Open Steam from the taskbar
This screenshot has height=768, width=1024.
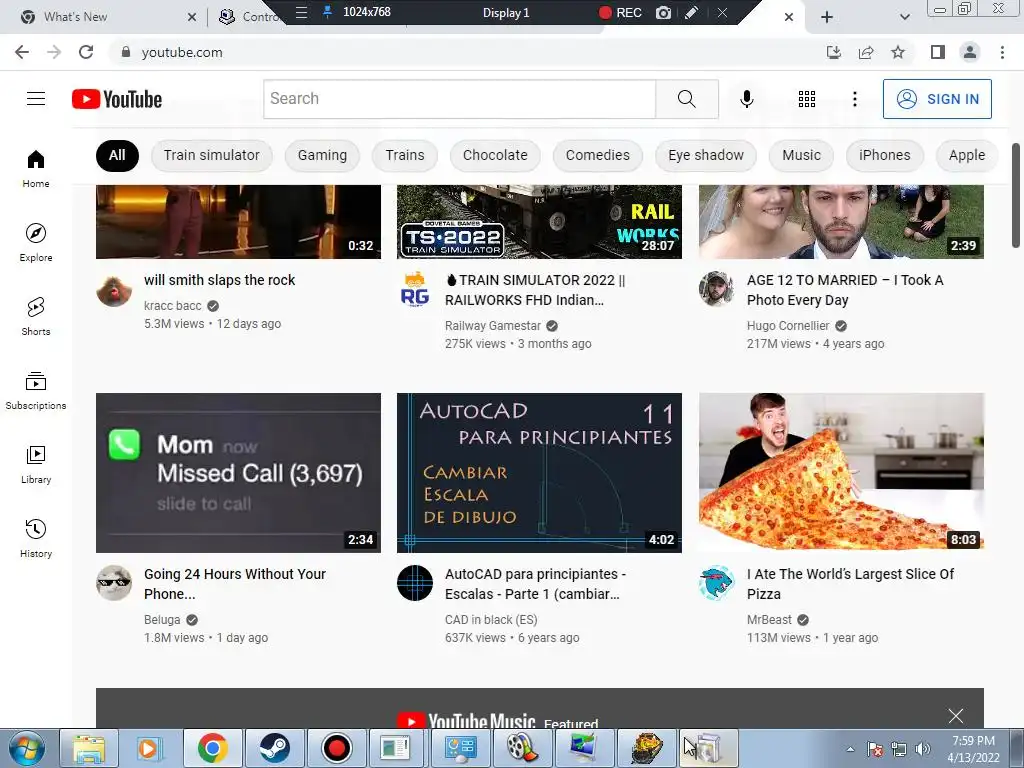click(274, 748)
